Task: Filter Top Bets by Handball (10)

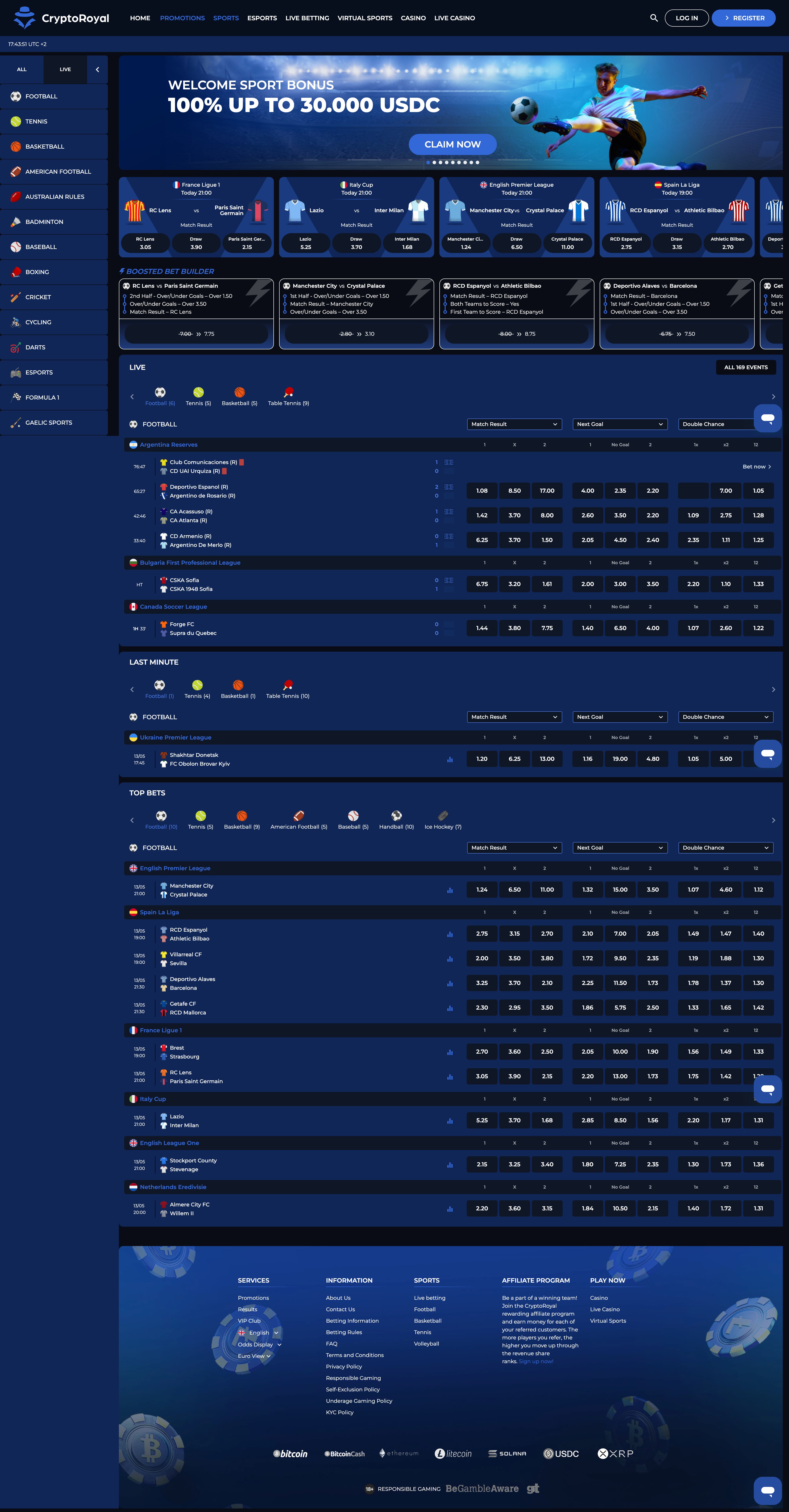Action: pos(396,820)
